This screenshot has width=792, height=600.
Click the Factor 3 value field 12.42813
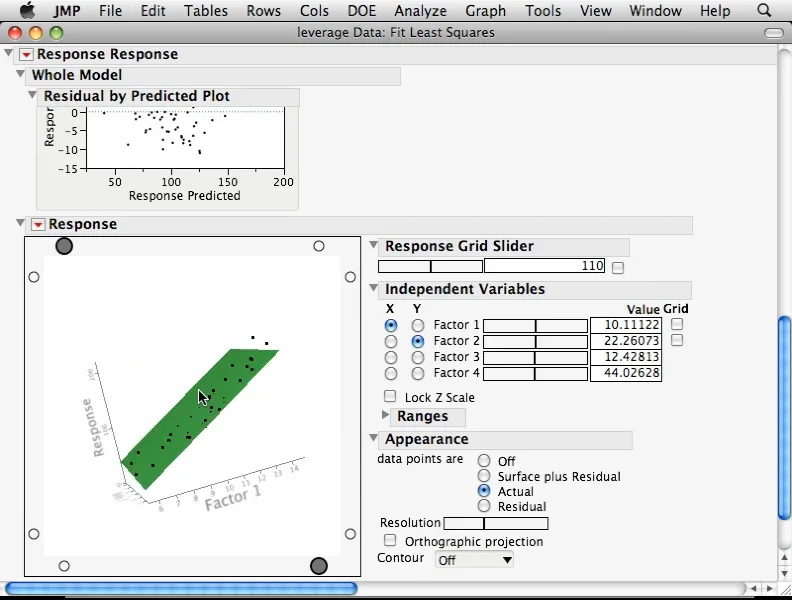pyautogui.click(x=626, y=357)
